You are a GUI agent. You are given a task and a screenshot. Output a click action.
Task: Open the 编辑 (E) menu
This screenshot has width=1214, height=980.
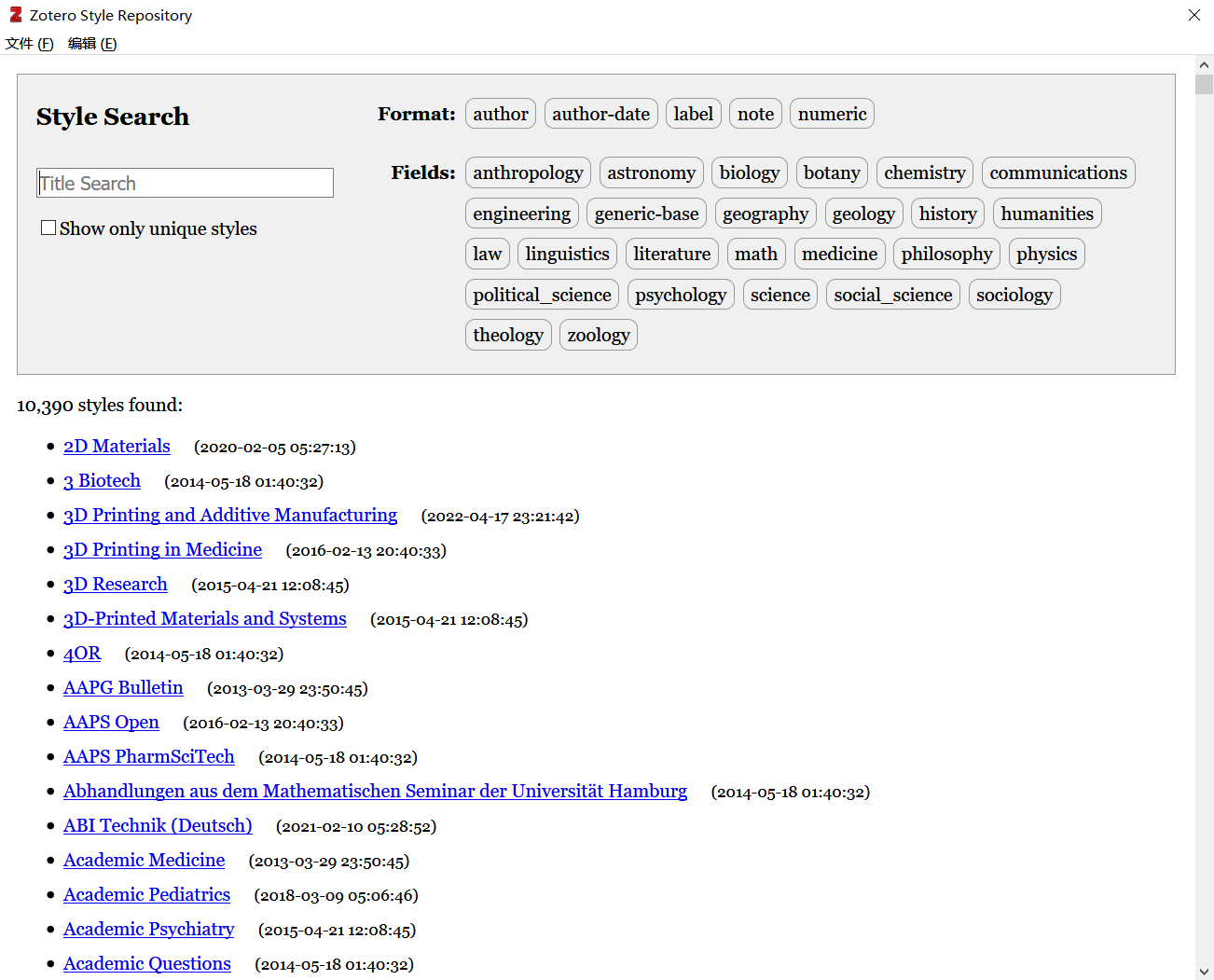pyautogui.click(x=92, y=44)
